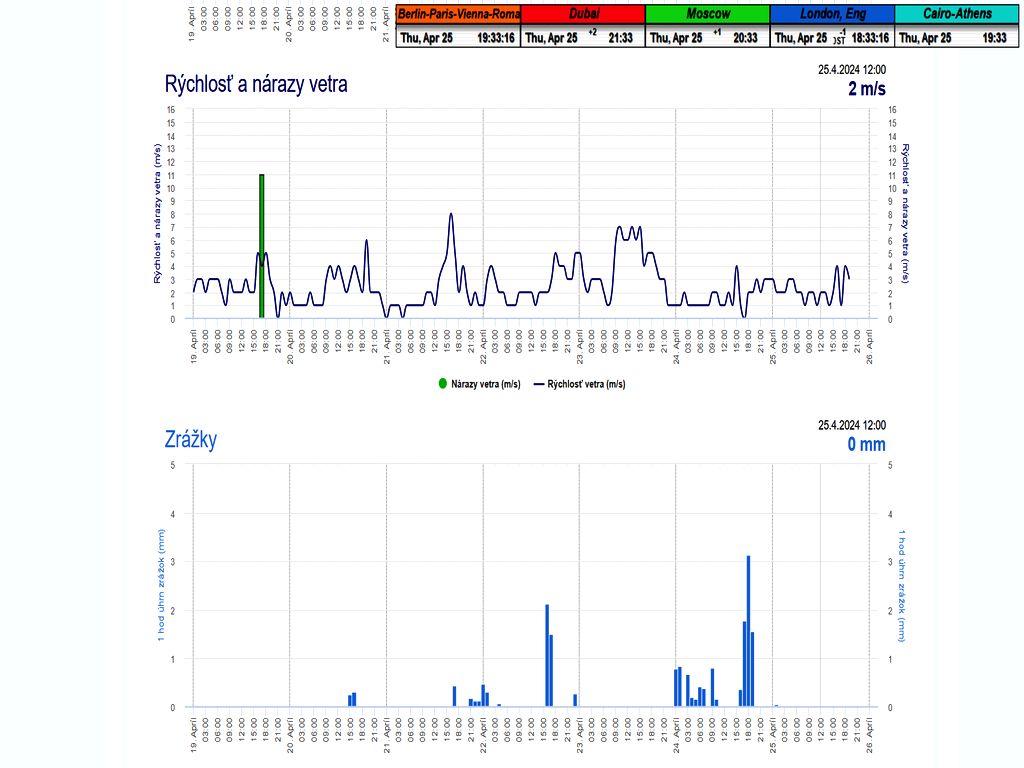This screenshot has width=1024, height=768.
Task: Click the Dubai time showing 21:33
Action: 620,38
